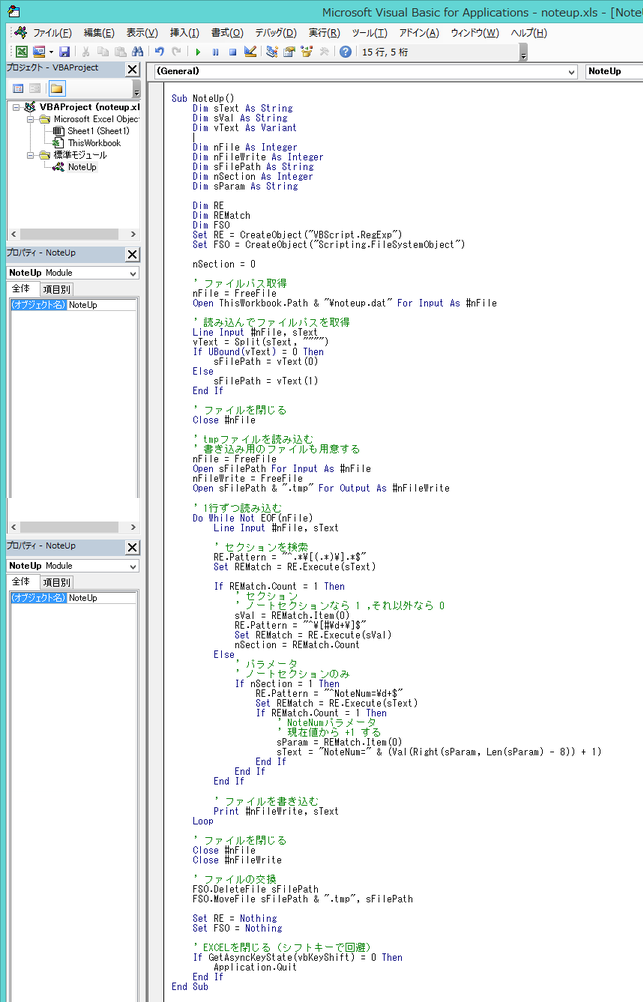Click the 'Sub NoteUp()' code line
The image size is (643, 1002).
(x=203, y=98)
